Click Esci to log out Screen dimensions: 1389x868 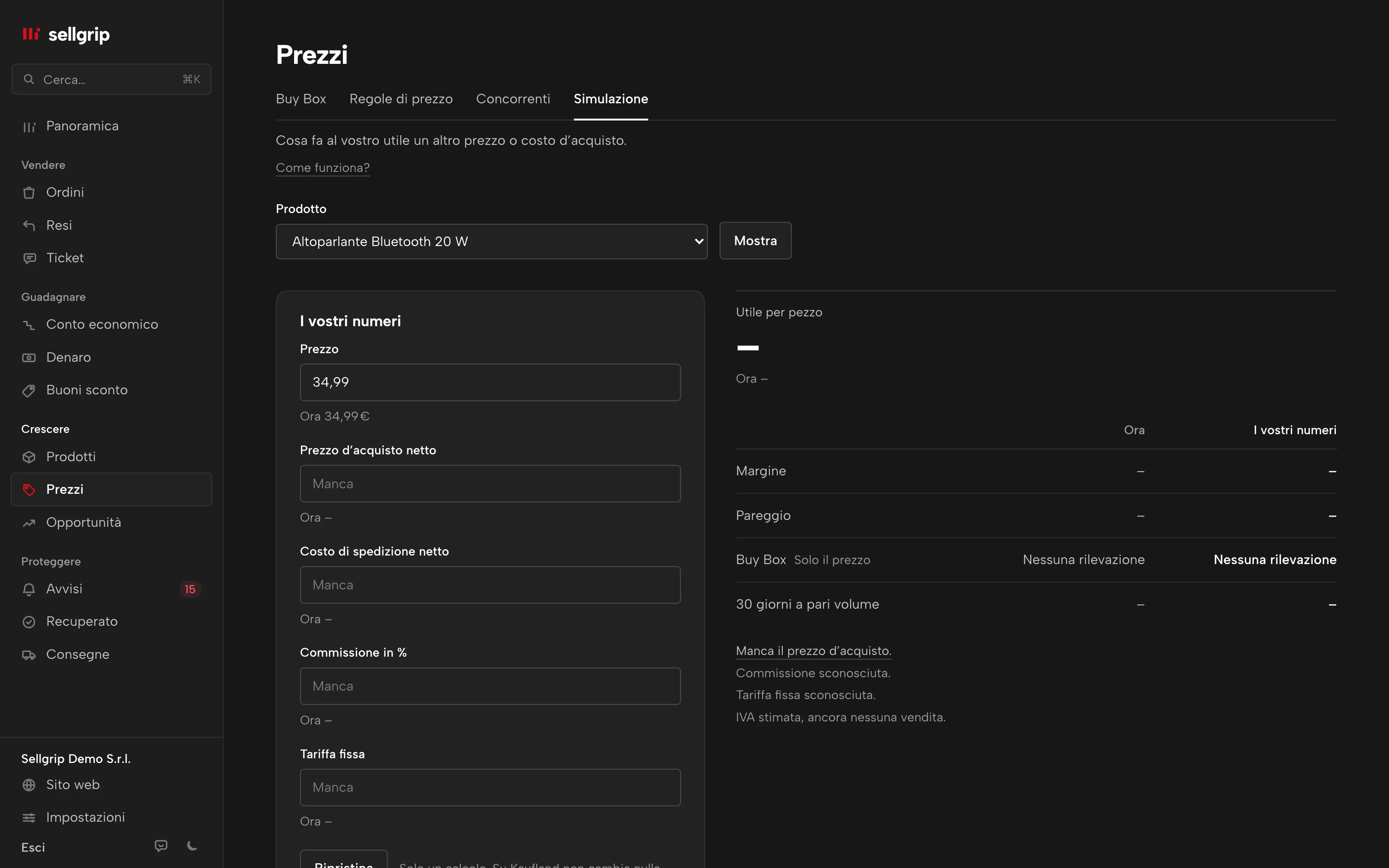33,847
